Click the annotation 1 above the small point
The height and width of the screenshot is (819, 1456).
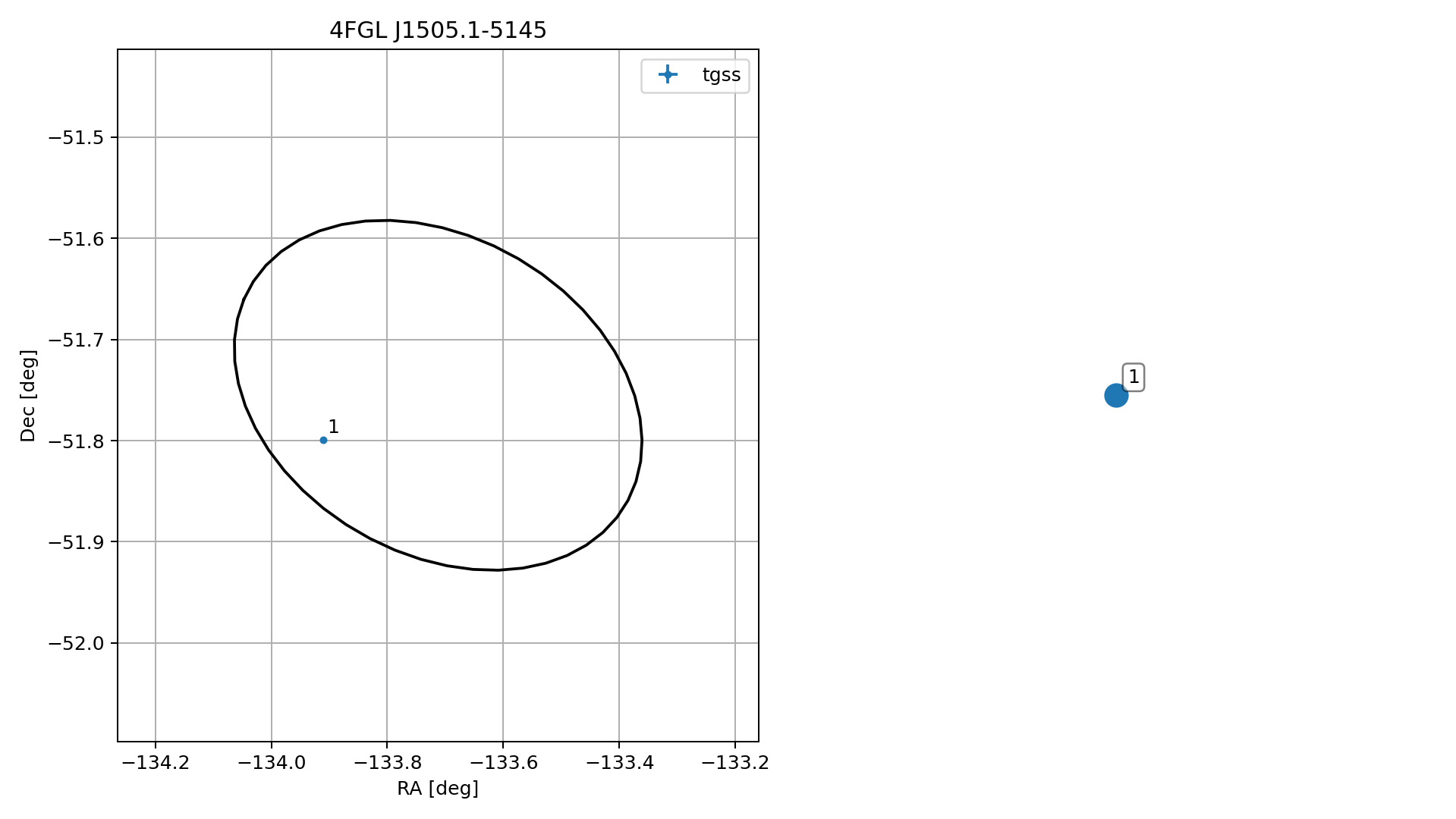pyautogui.click(x=333, y=427)
